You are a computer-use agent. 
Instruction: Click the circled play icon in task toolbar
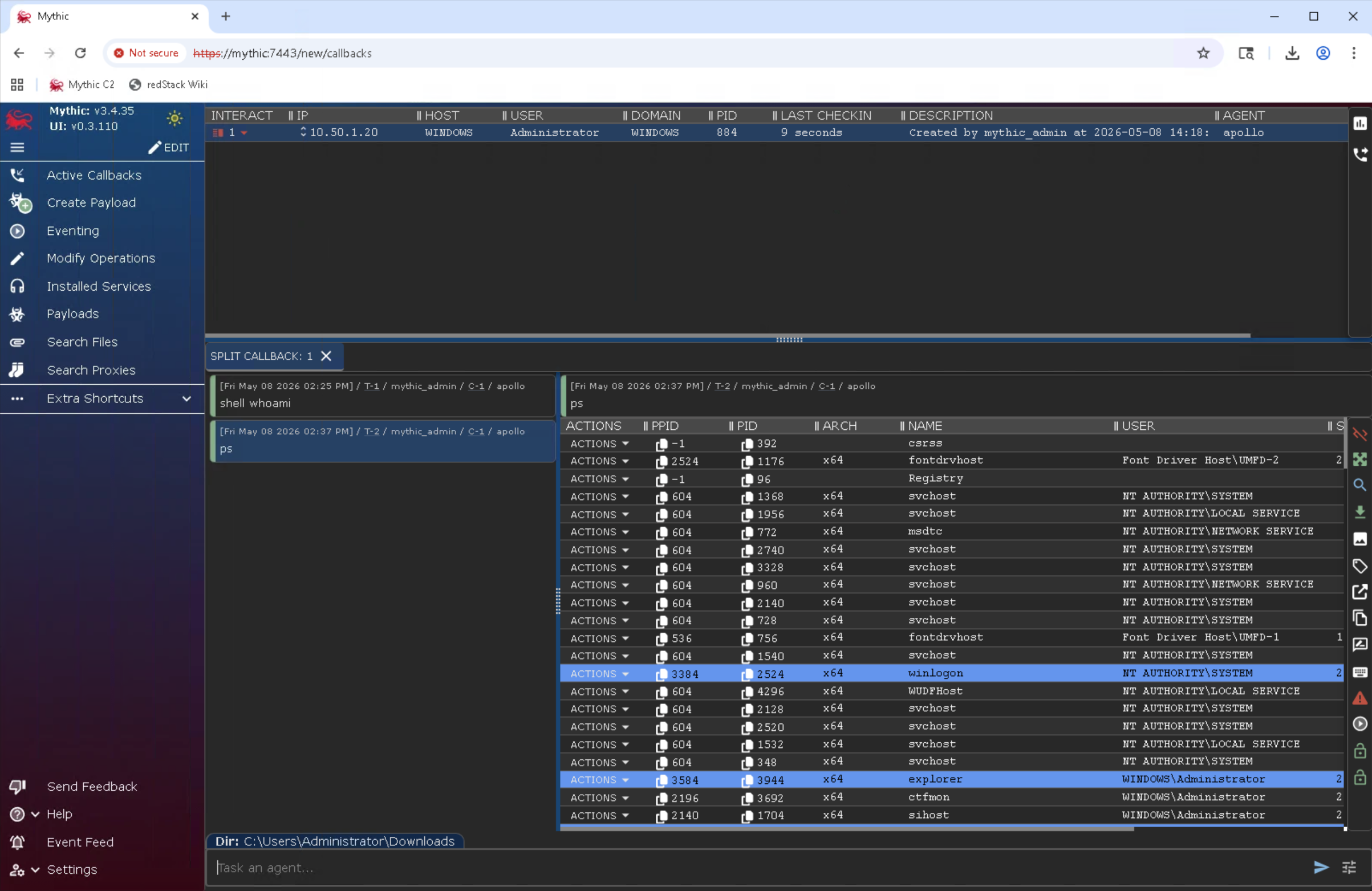1360,725
